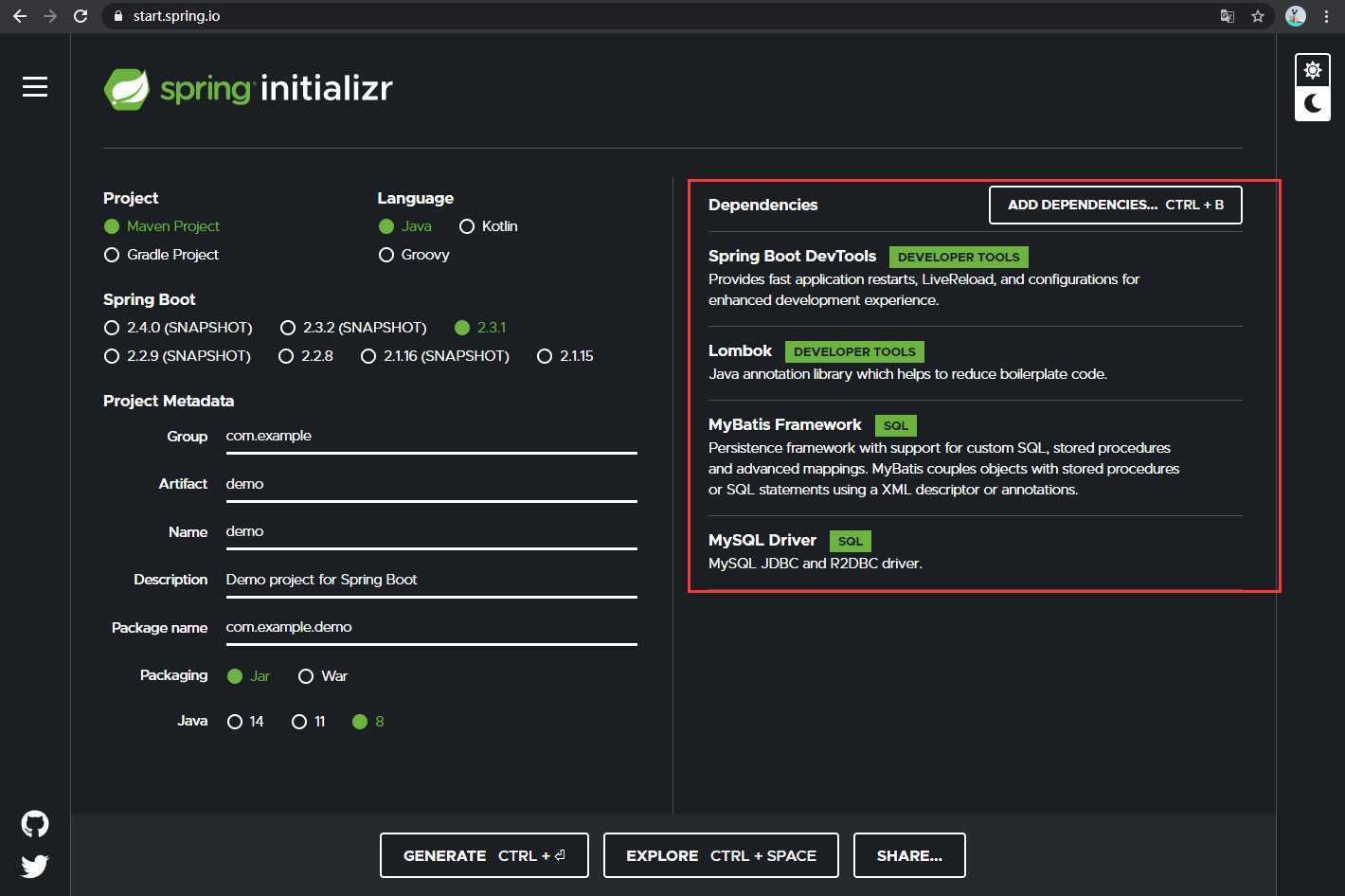
Task: Click the Package name input field
Action: (x=431, y=628)
